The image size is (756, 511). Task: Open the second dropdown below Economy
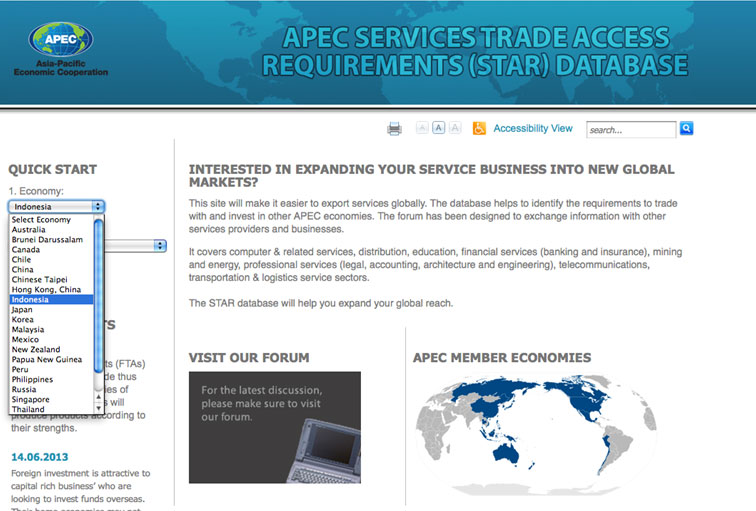135,245
